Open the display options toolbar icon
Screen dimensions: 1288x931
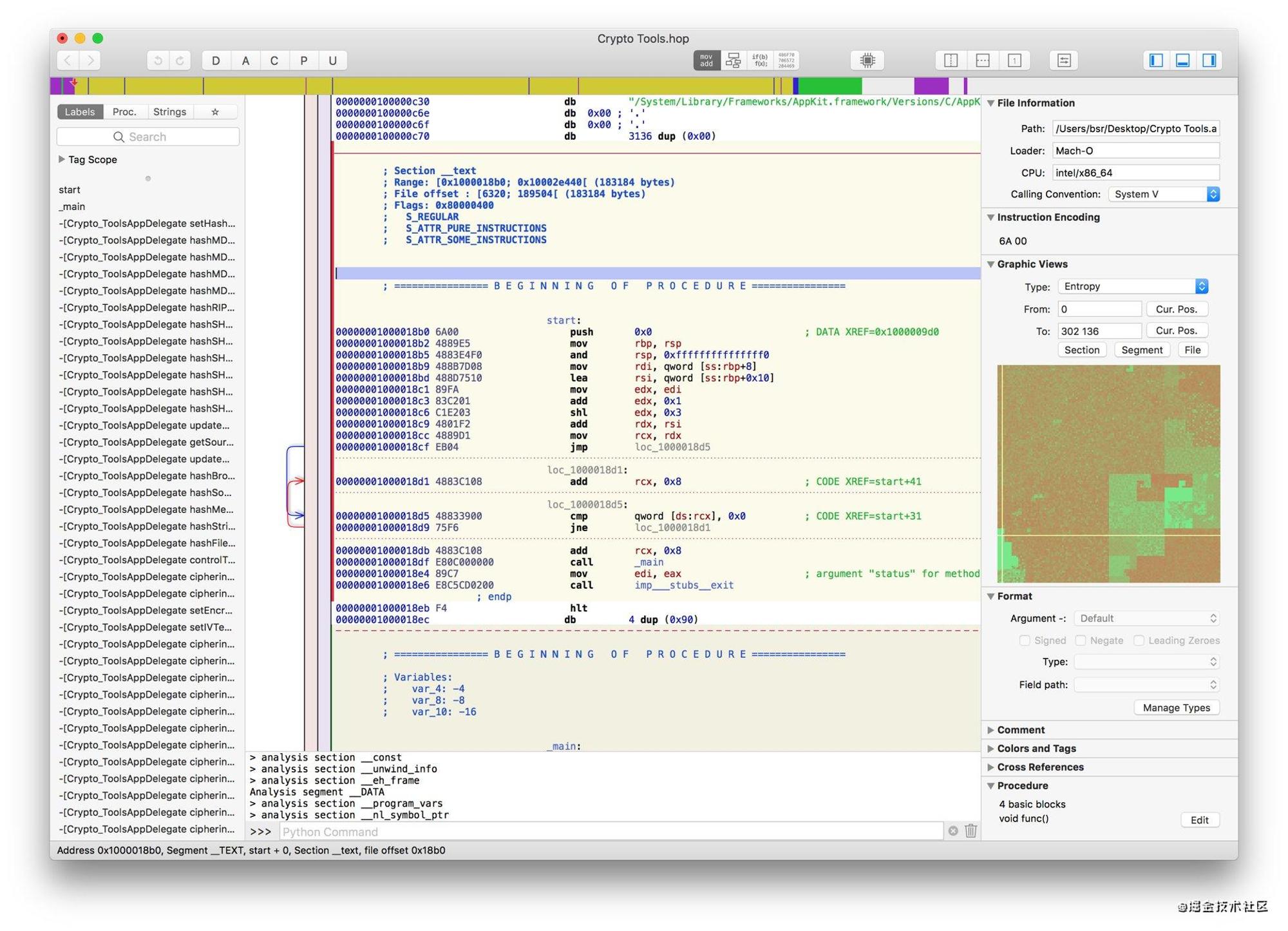[1064, 61]
